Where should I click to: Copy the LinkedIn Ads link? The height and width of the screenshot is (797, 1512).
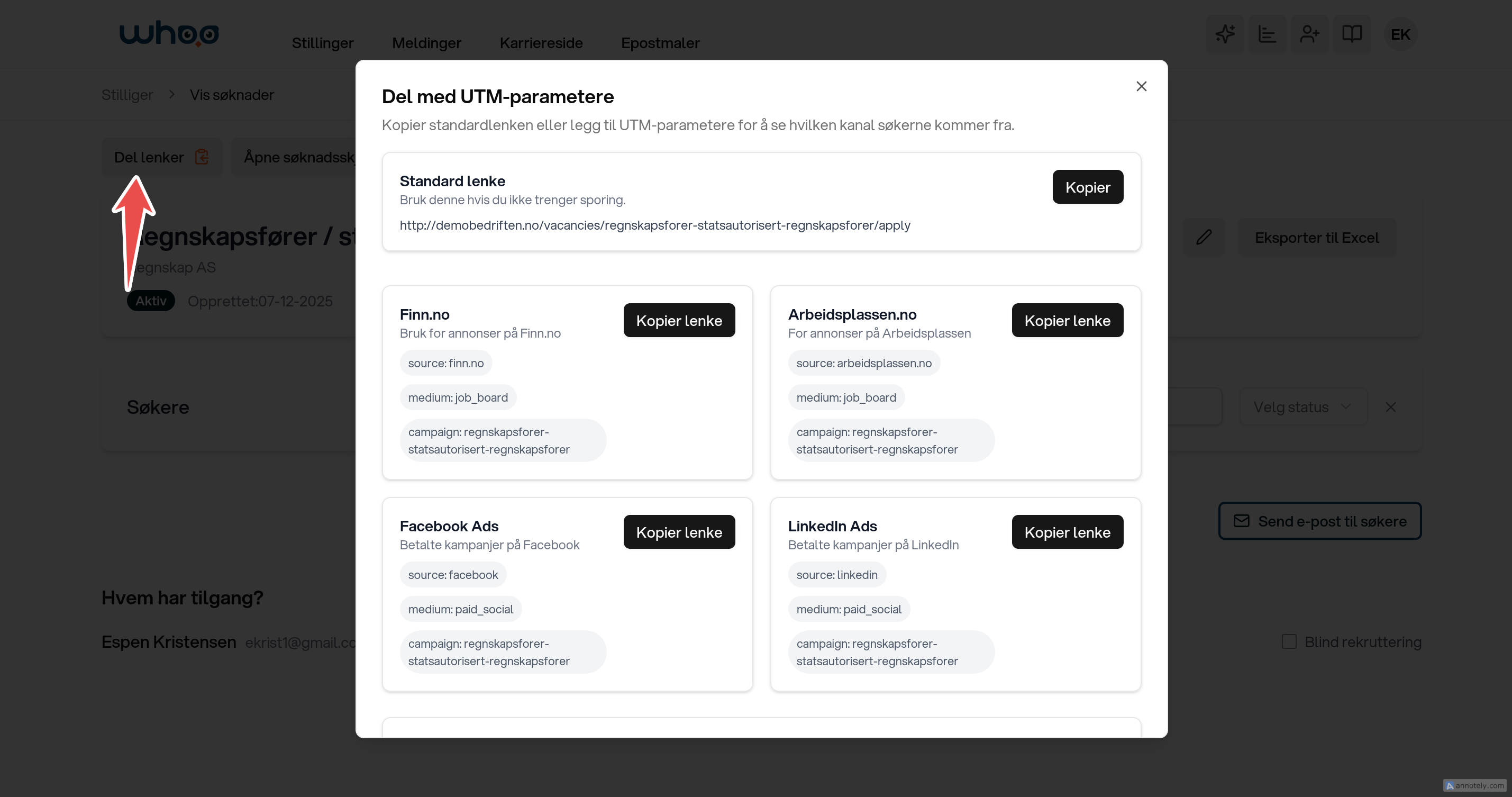coord(1067,532)
